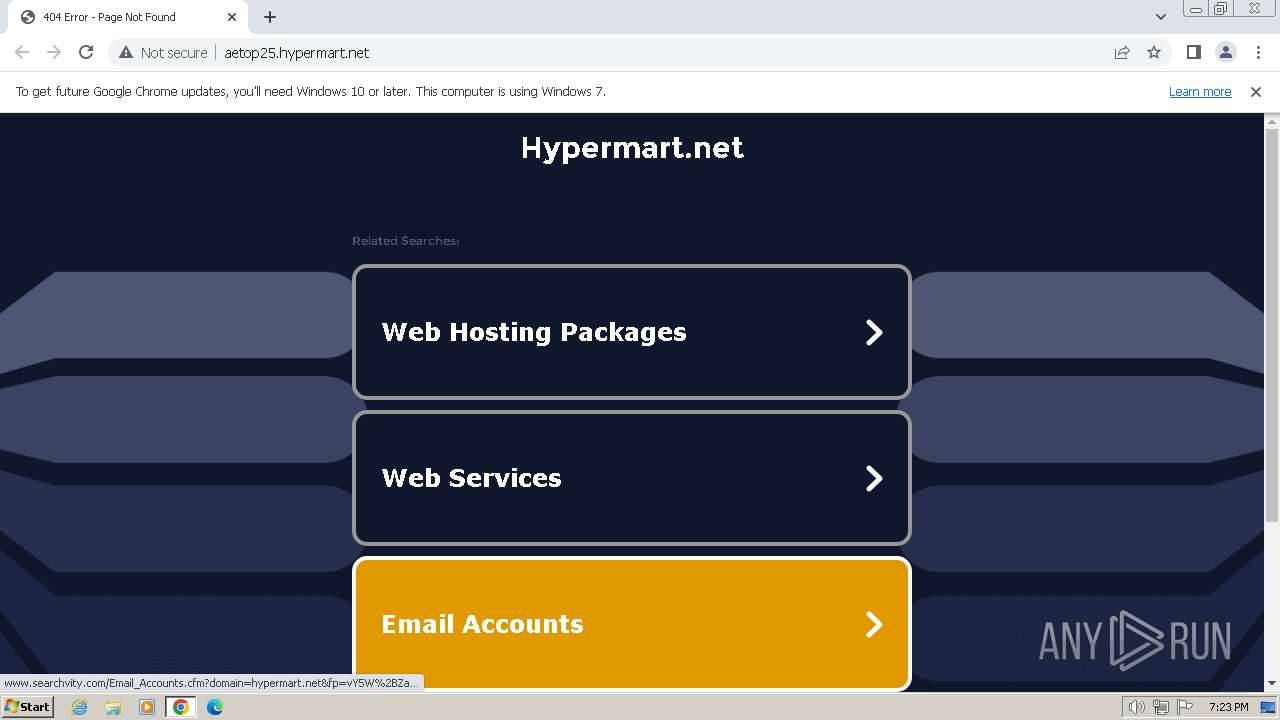The image size is (1280, 720).
Task: Launch Microsoft Edge from the taskbar
Action: [215, 707]
